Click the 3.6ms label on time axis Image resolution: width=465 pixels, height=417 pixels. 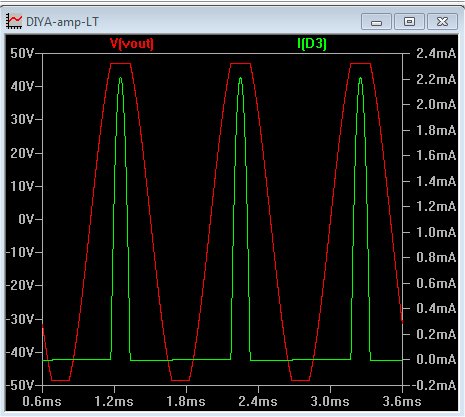(x=402, y=401)
